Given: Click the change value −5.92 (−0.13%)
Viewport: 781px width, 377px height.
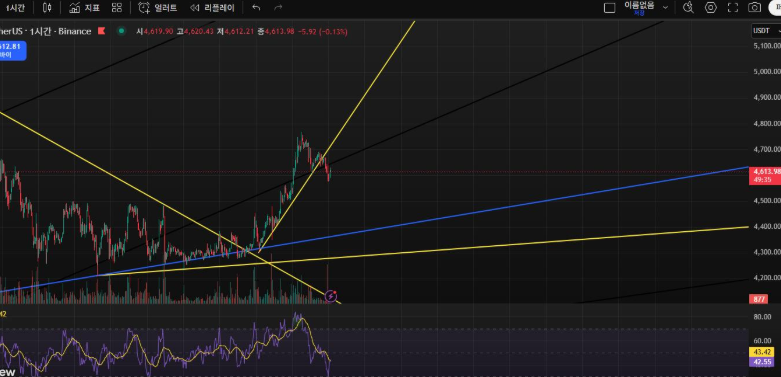Looking at the screenshot, I should (323, 31).
